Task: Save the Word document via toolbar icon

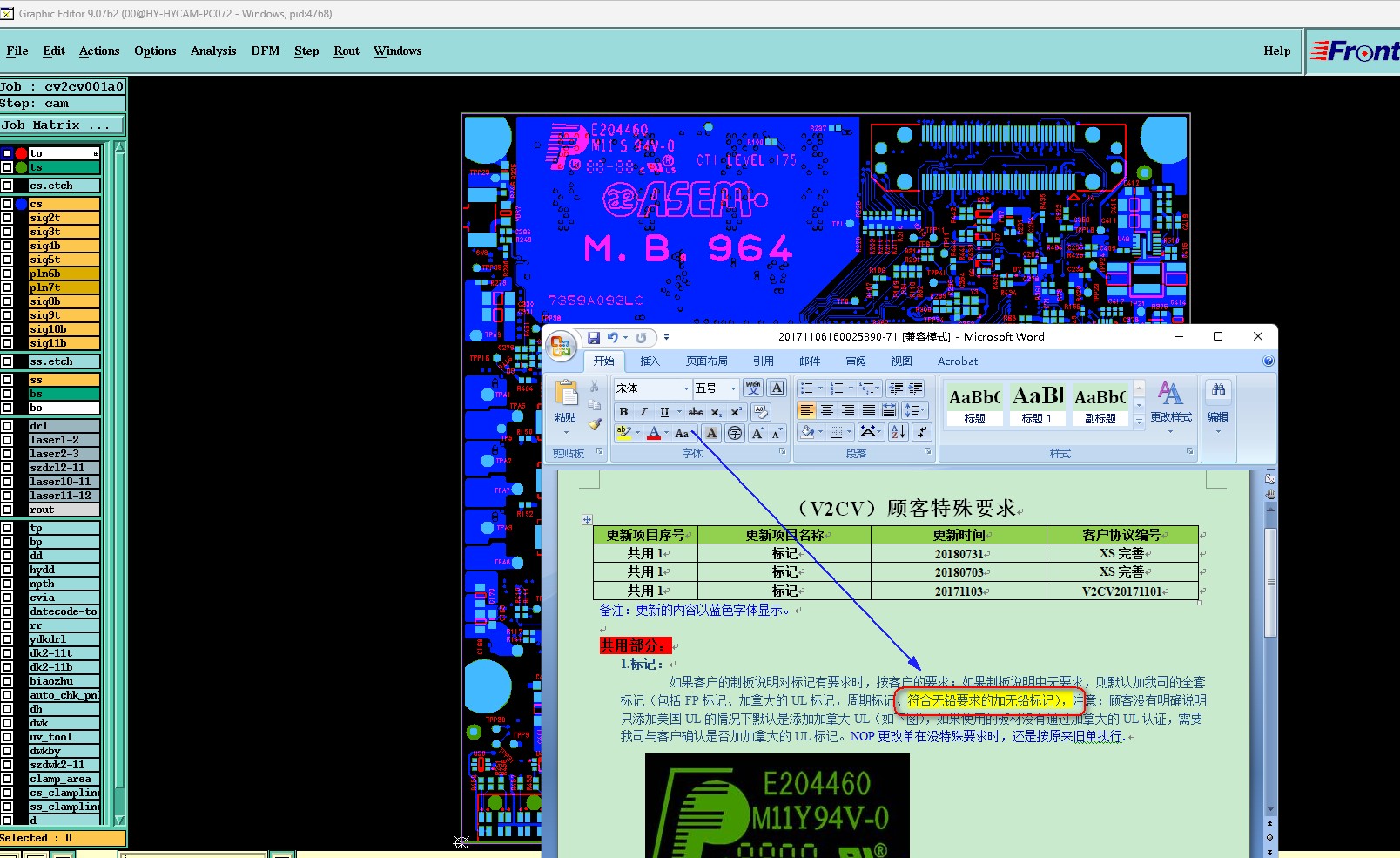Action: click(x=593, y=338)
